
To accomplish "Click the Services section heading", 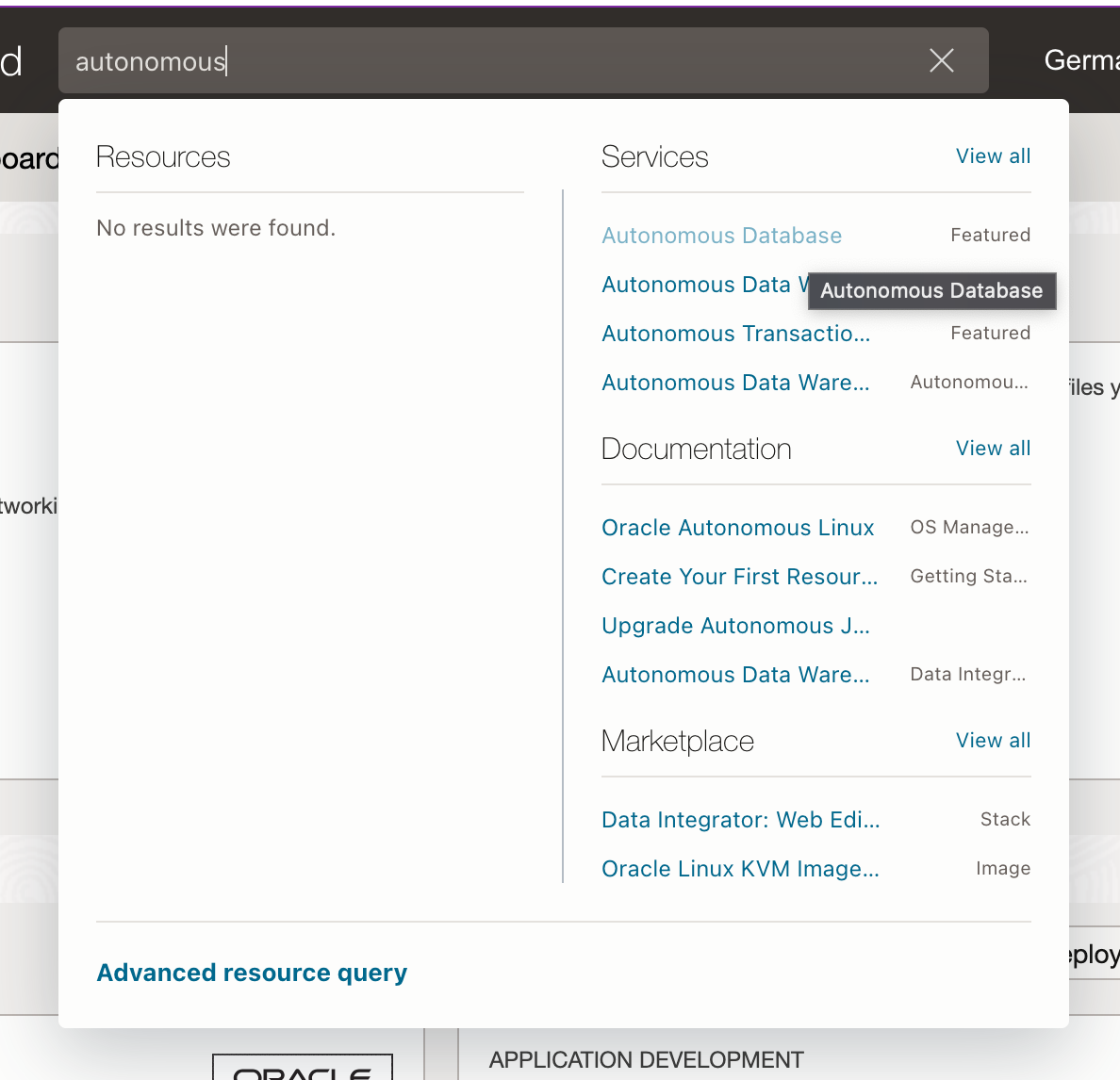I will pyautogui.click(x=654, y=157).
